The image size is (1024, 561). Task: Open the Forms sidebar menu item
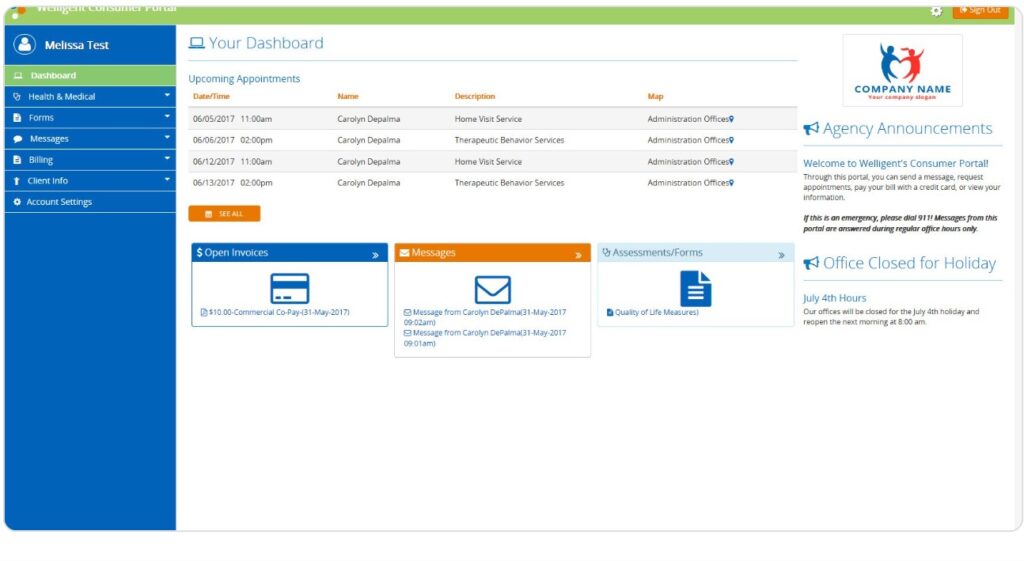click(90, 118)
